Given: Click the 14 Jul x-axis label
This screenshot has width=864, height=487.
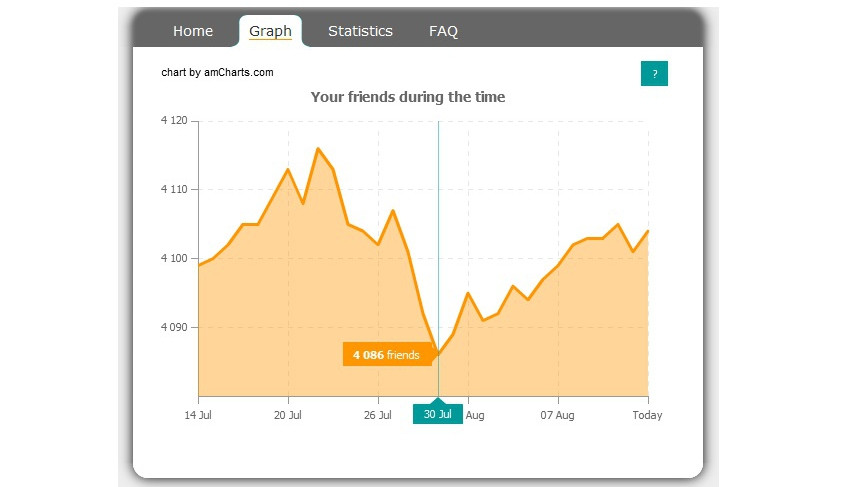Looking at the screenshot, I should [198, 415].
